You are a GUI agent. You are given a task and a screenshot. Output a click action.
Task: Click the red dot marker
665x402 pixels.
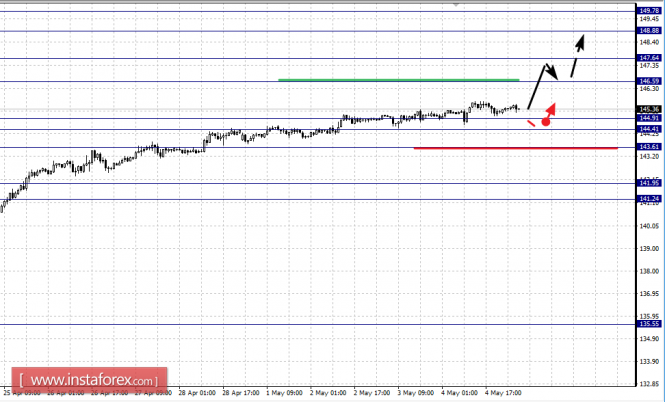click(x=546, y=122)
